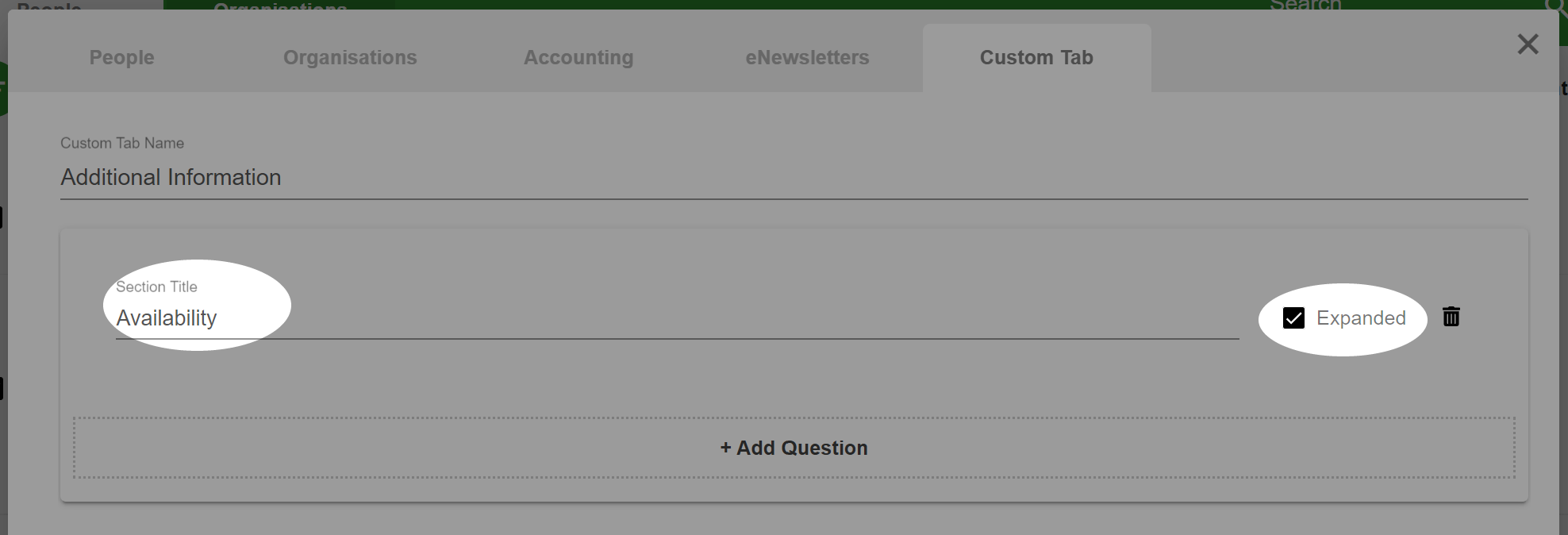Click the Section Title label

coord(156,287)
